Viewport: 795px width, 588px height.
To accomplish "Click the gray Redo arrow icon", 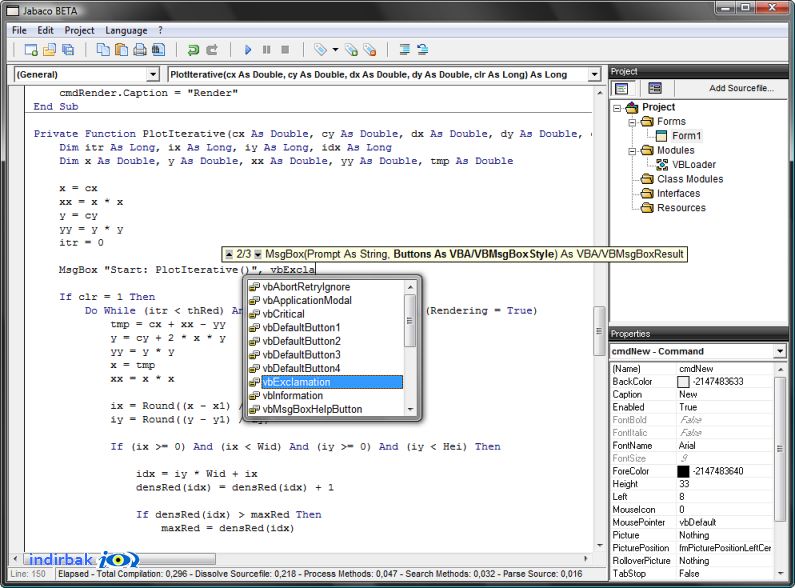I will [x=212, y=50].
